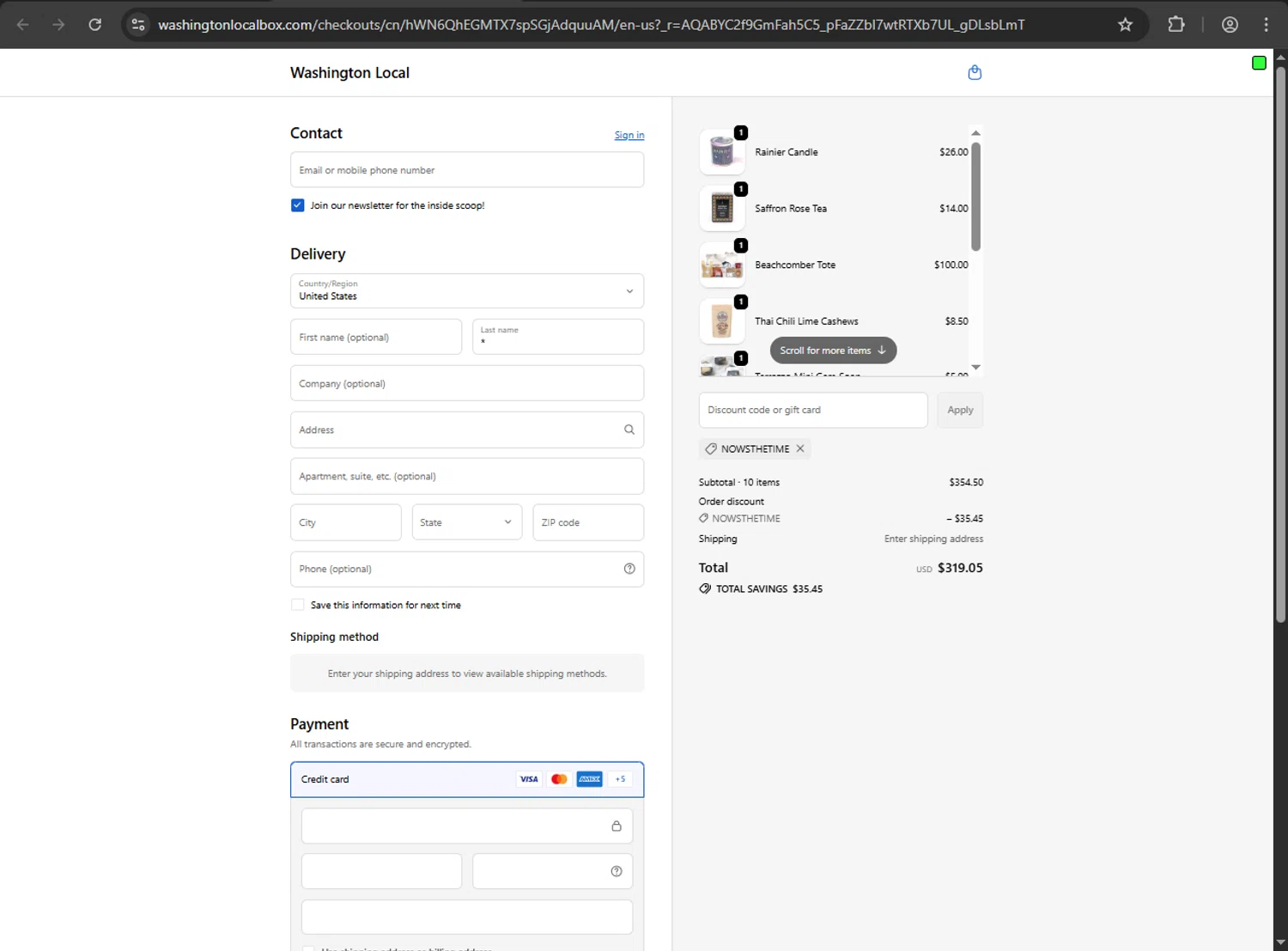
Task: Click the Visa card logo
Action: tap(529, 779)
